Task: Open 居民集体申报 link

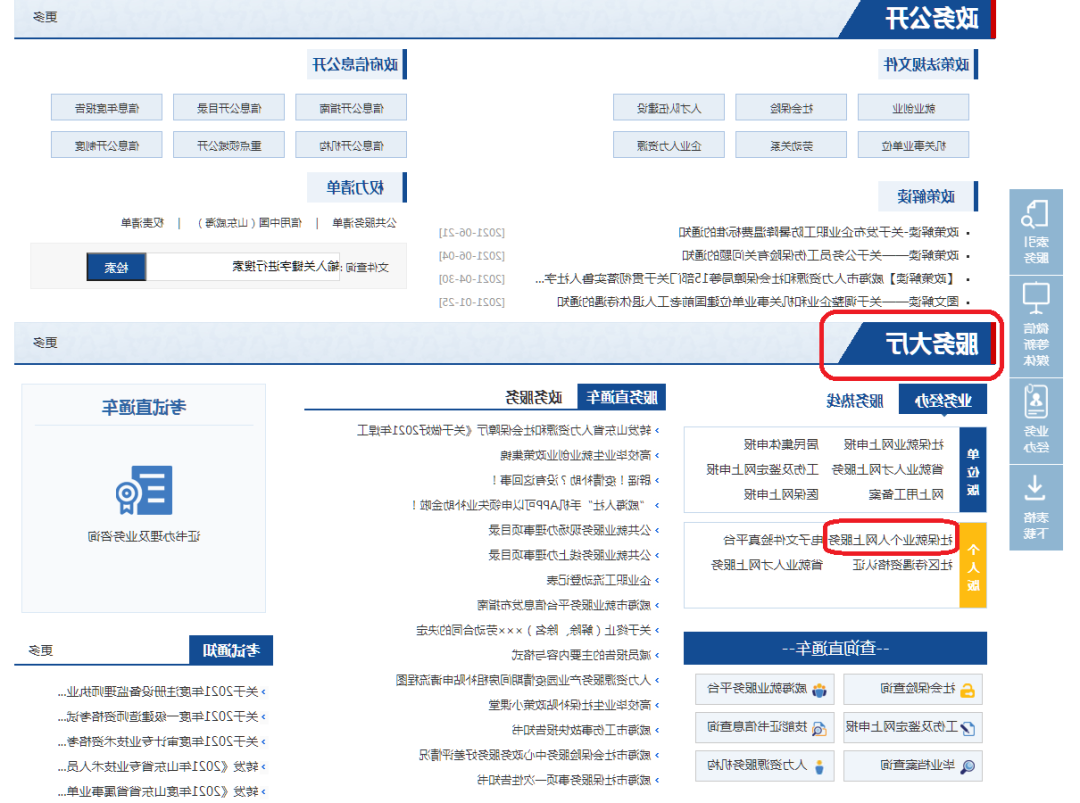Action: point(781,444)
